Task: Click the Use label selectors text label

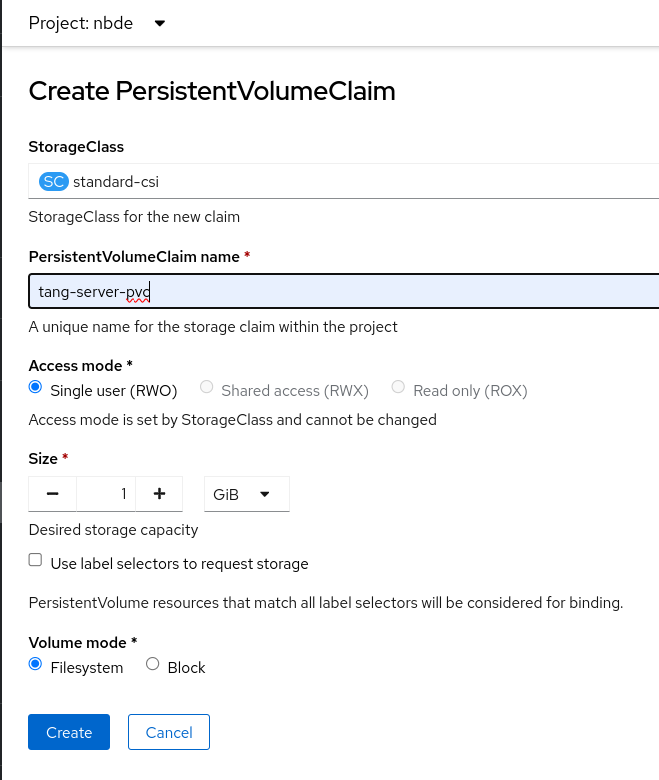Action: (179, 564)
